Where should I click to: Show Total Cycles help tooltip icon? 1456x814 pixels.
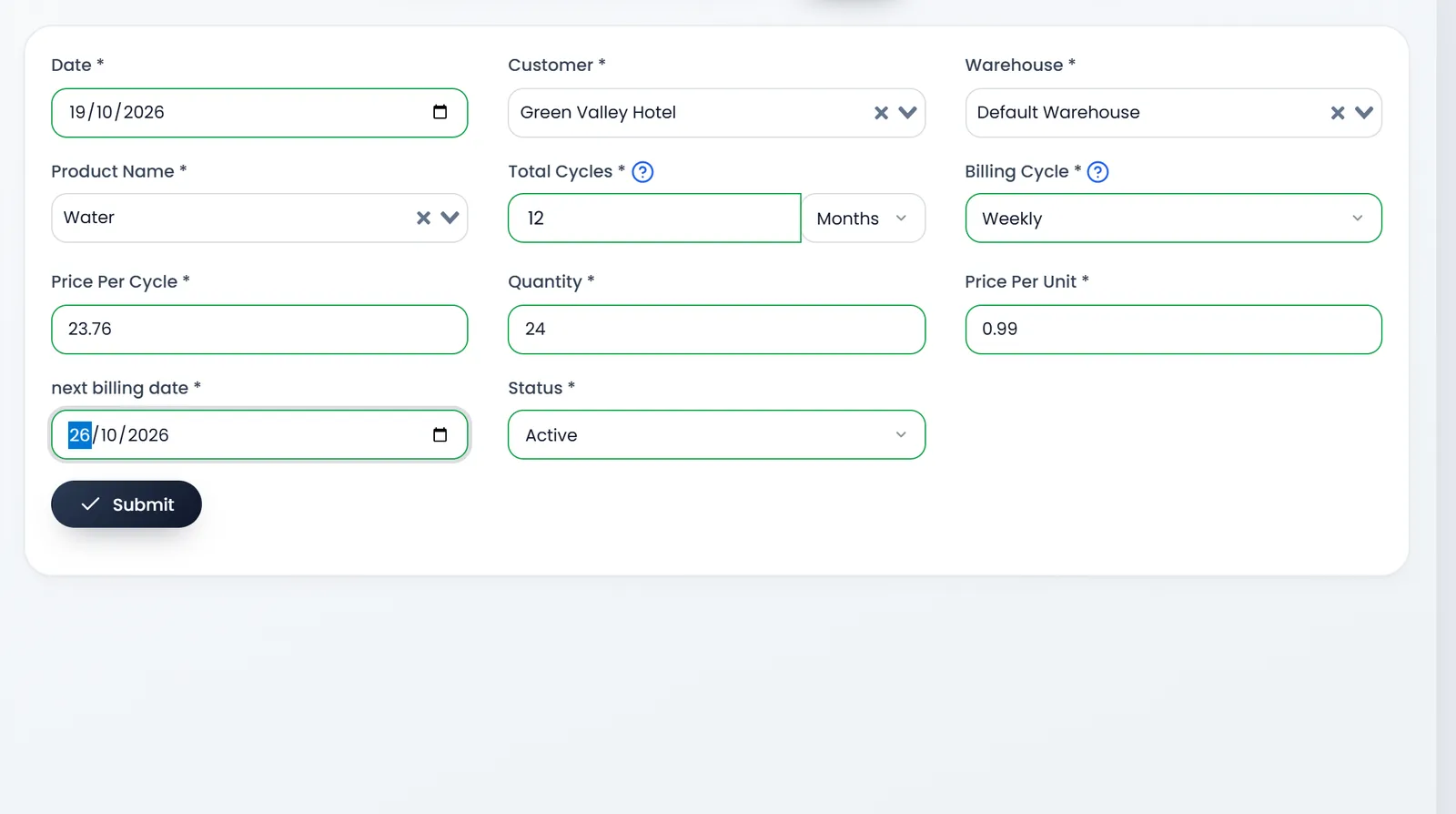[642, 171]
